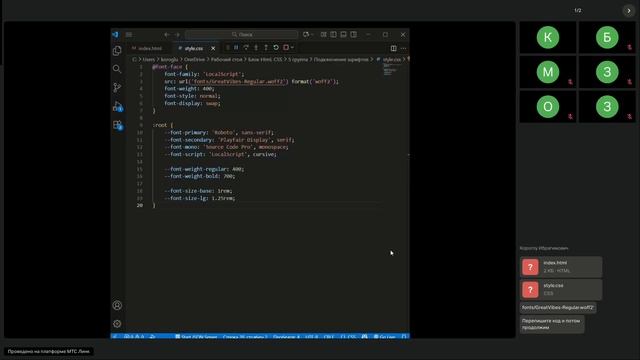Select participant tile with letter К
Image resolution: width=640 pixels, height=360 pixels.
click(x=548, y=37)
